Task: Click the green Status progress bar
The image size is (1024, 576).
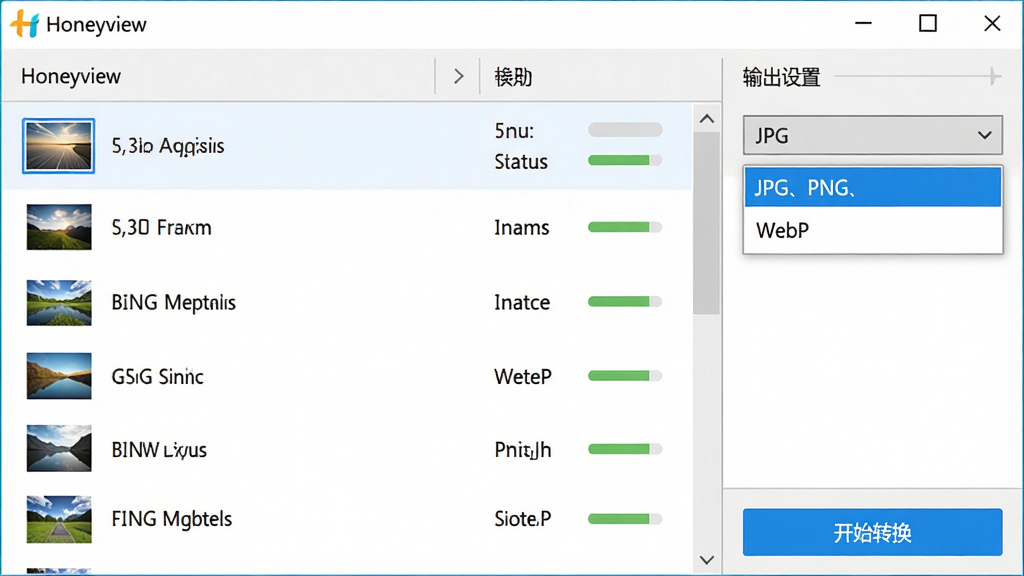Action: 625,160
